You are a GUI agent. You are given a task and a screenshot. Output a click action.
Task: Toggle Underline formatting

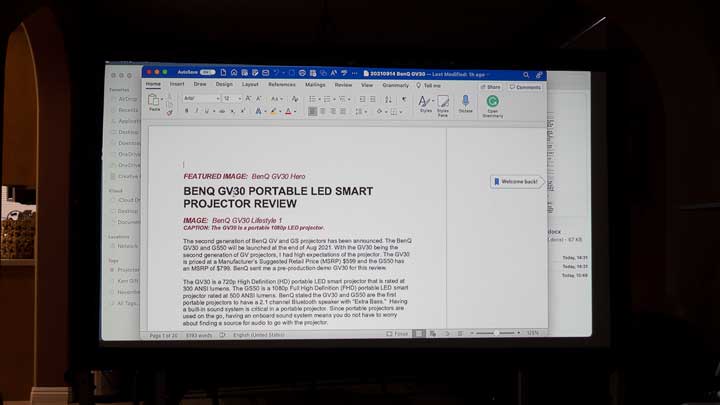(x=207, y=111)
